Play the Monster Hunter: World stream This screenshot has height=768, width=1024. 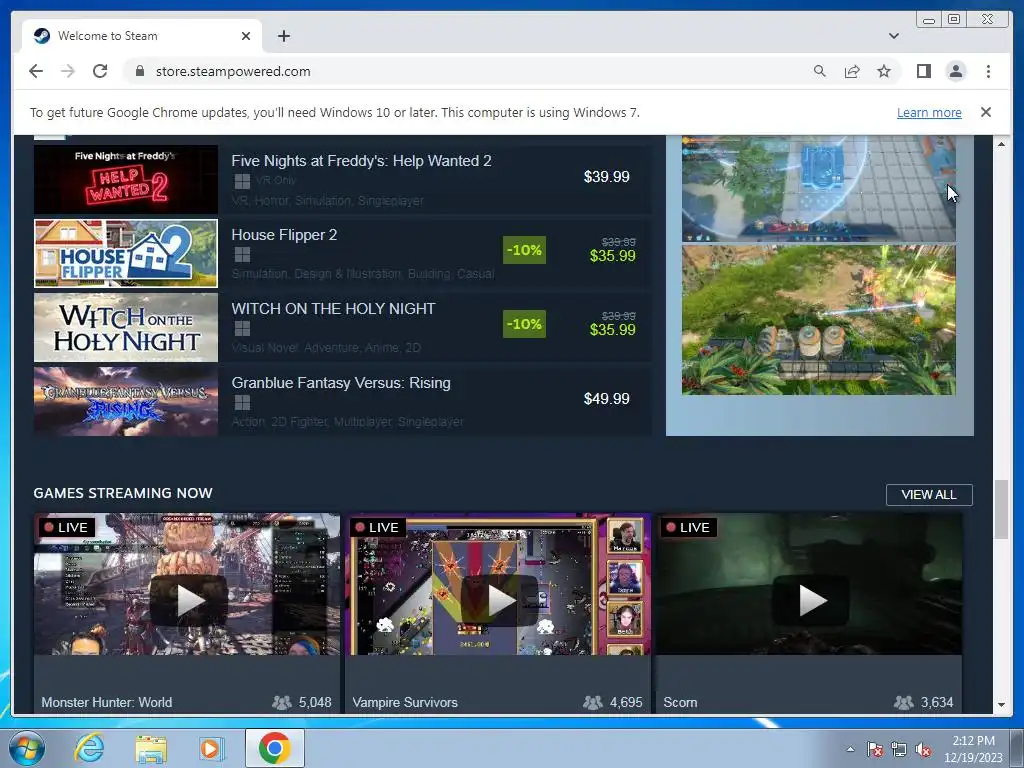coord(189,600)
